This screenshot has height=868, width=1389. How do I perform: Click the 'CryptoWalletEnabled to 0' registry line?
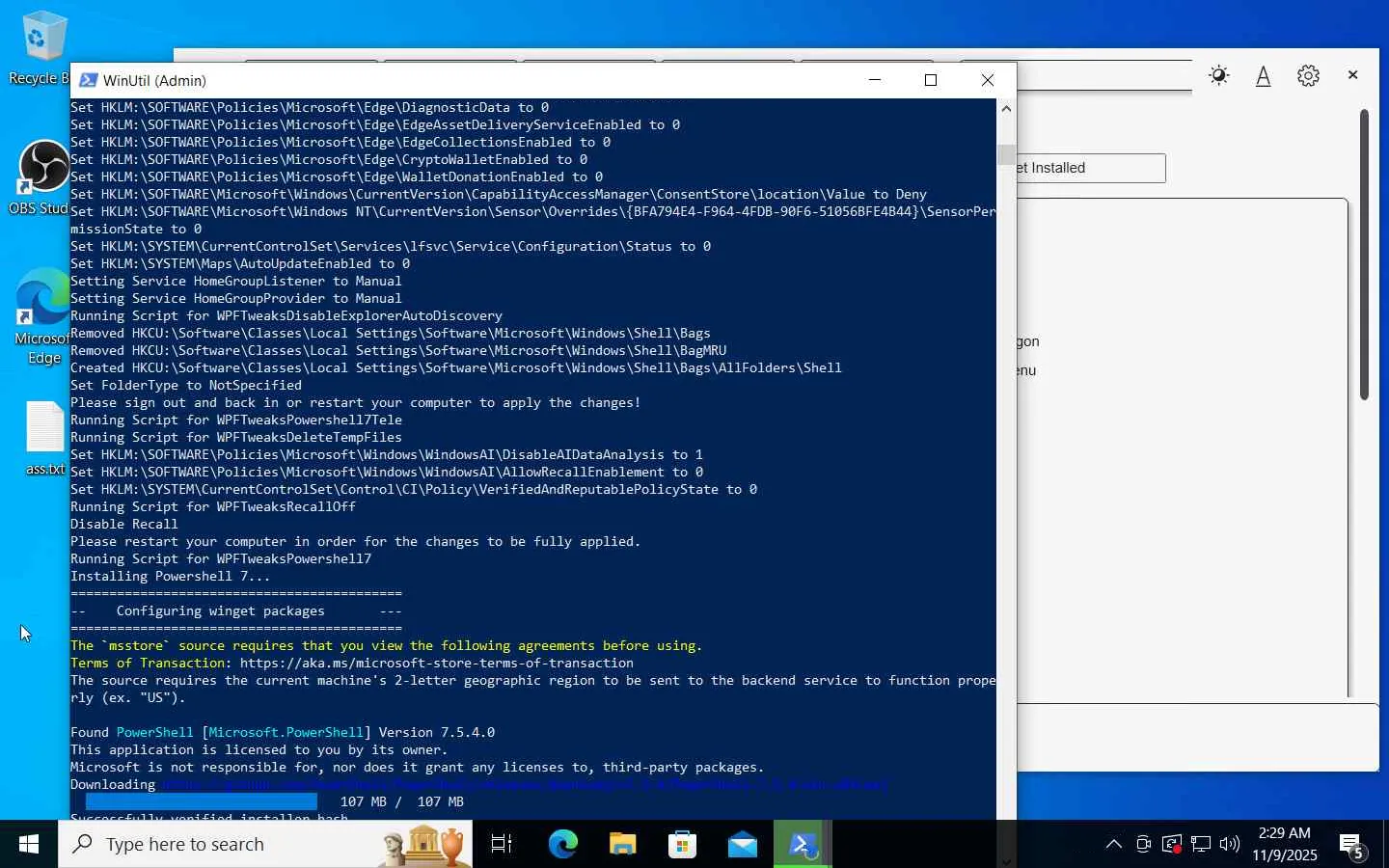tap(329, 159)
